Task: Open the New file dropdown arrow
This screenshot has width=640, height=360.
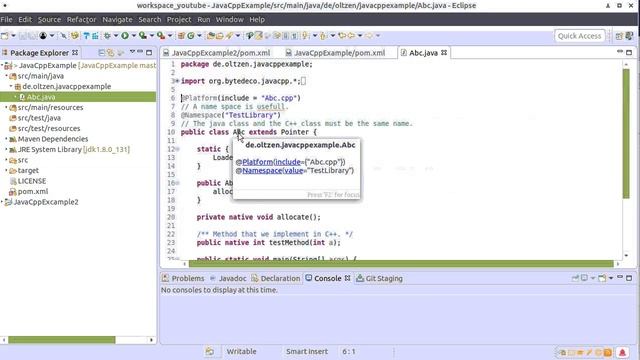Action: pos(13,36)
